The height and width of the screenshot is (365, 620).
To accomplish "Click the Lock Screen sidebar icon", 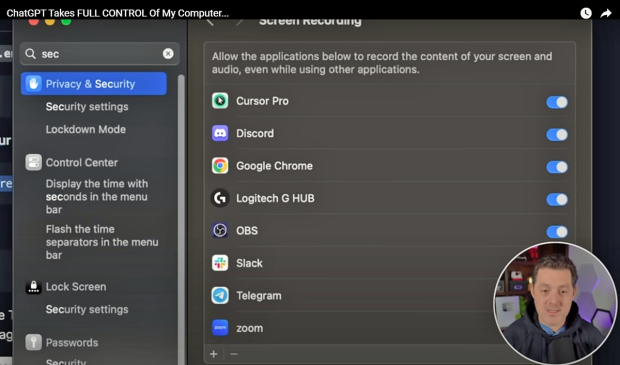I will 34,287.
